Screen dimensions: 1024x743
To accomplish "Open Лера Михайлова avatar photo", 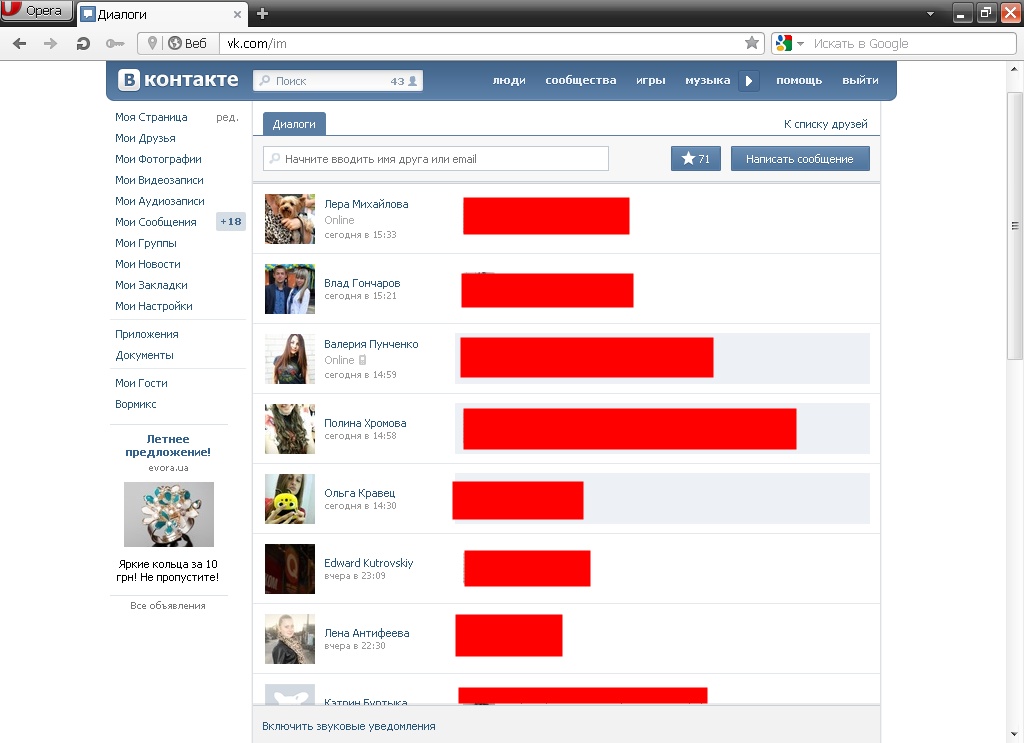I will coord(290,219).
